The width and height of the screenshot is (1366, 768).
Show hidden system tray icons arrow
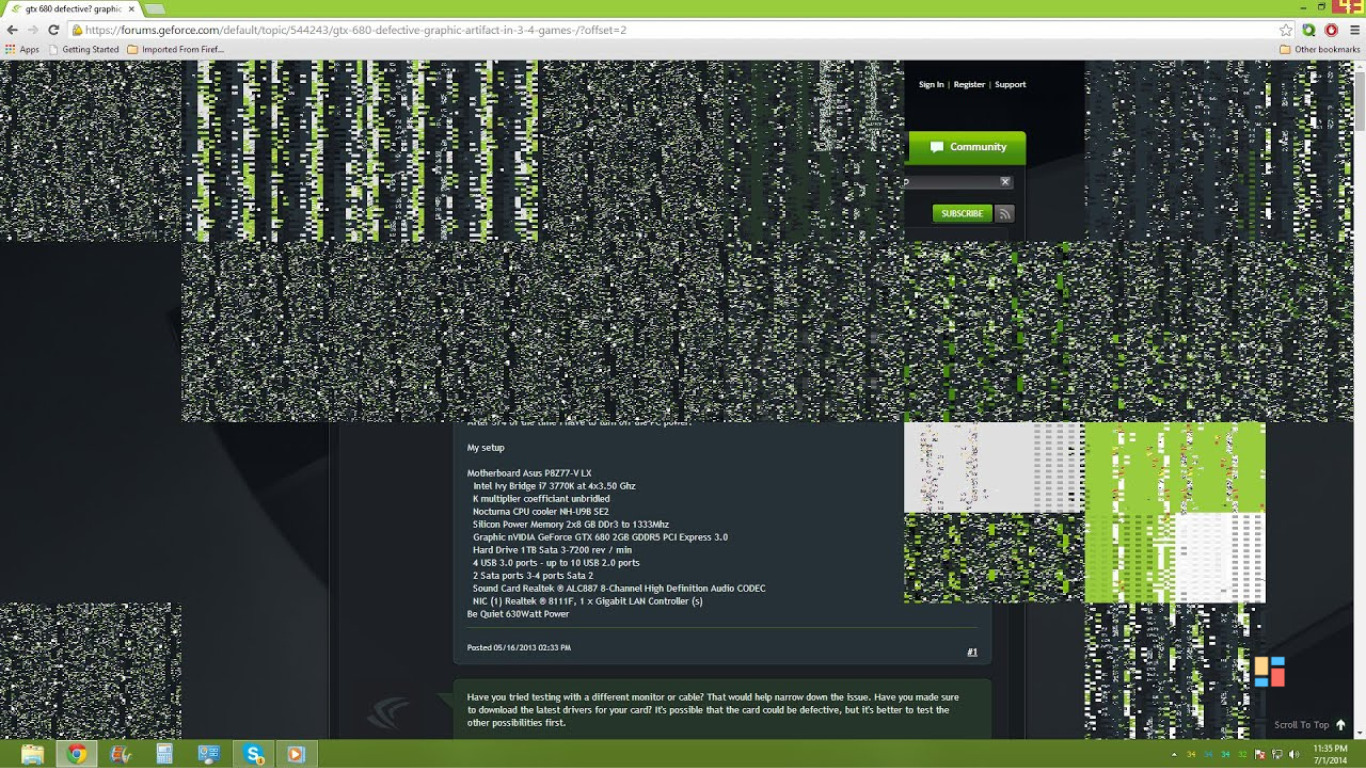click(x=1174, y=754)
